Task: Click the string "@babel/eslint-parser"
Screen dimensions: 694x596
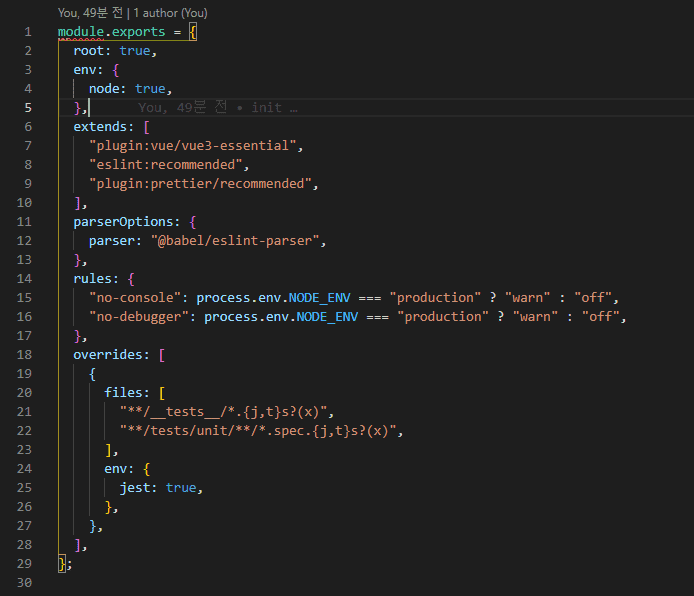Action: pos(235,241)
